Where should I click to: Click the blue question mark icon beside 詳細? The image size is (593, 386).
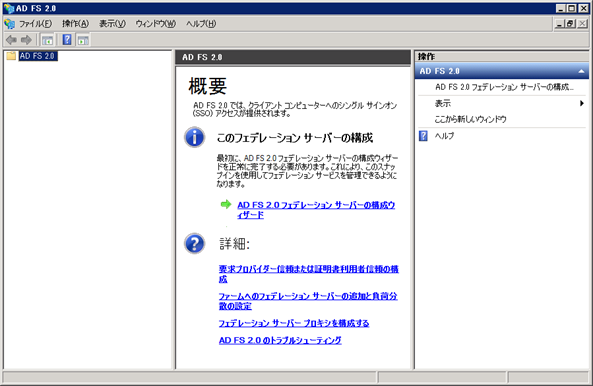(x=194, y=243)
